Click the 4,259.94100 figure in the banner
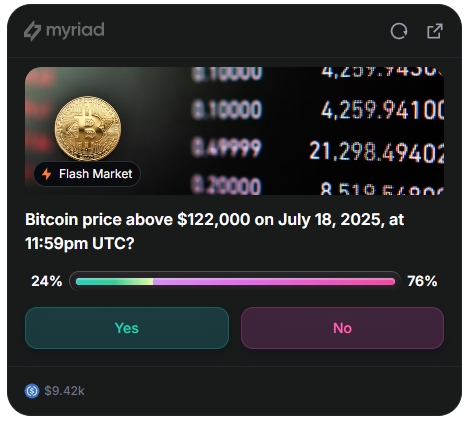 pyautogui.click(x=382, y=110)
